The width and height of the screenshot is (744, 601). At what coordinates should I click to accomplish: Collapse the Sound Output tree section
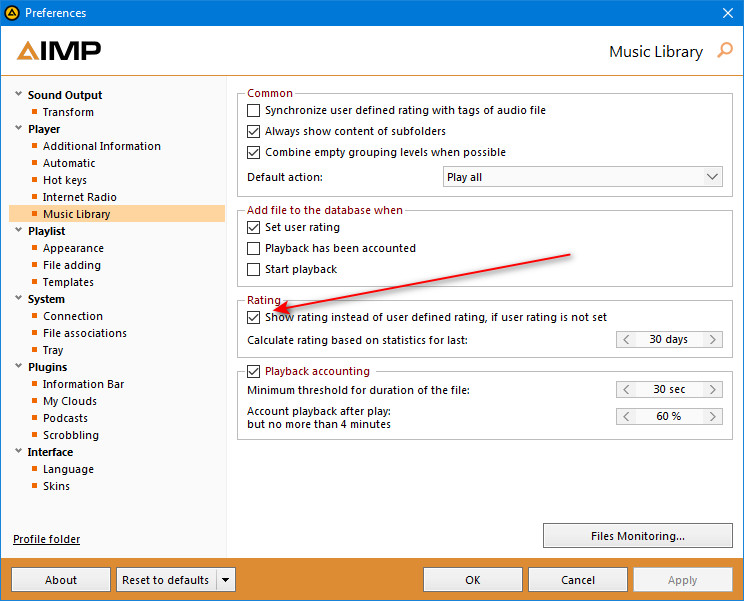19,94
